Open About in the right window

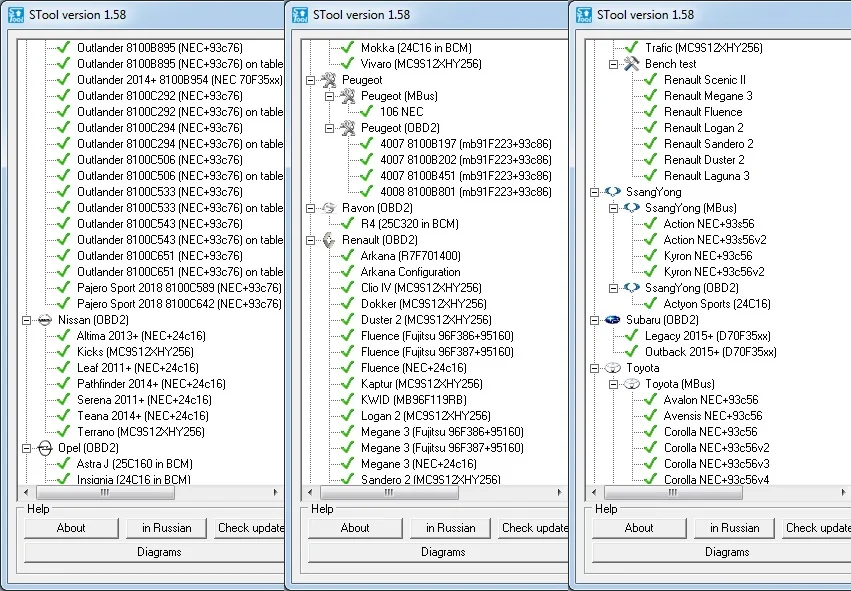(639, 528)
